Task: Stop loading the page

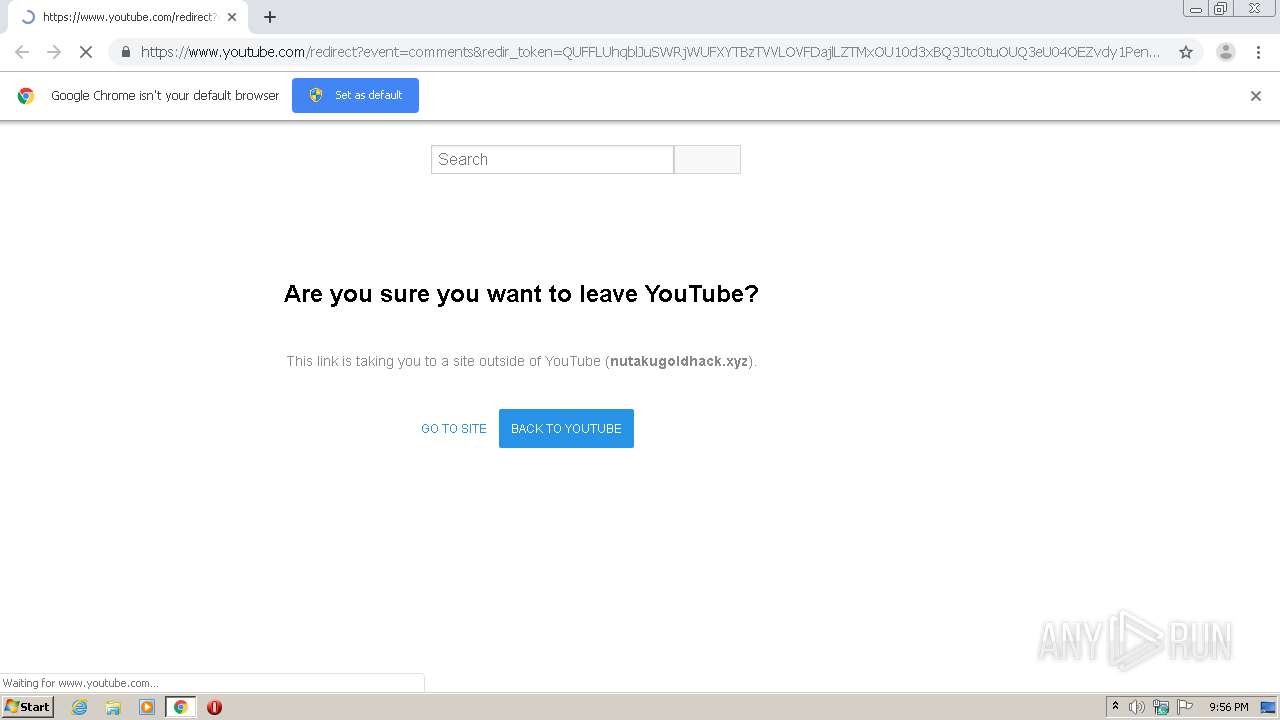Action: click(86, 52)
